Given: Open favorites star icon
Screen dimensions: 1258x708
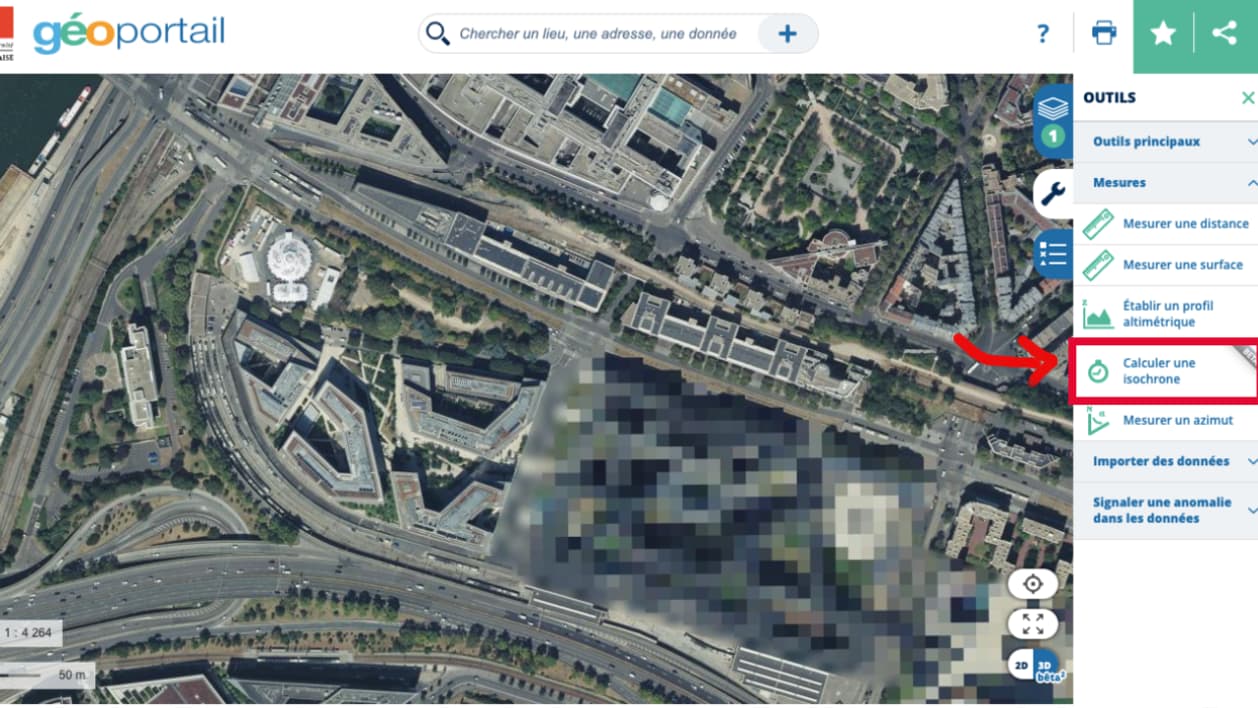Looking at the screenshot, I should click(1163, 33).
